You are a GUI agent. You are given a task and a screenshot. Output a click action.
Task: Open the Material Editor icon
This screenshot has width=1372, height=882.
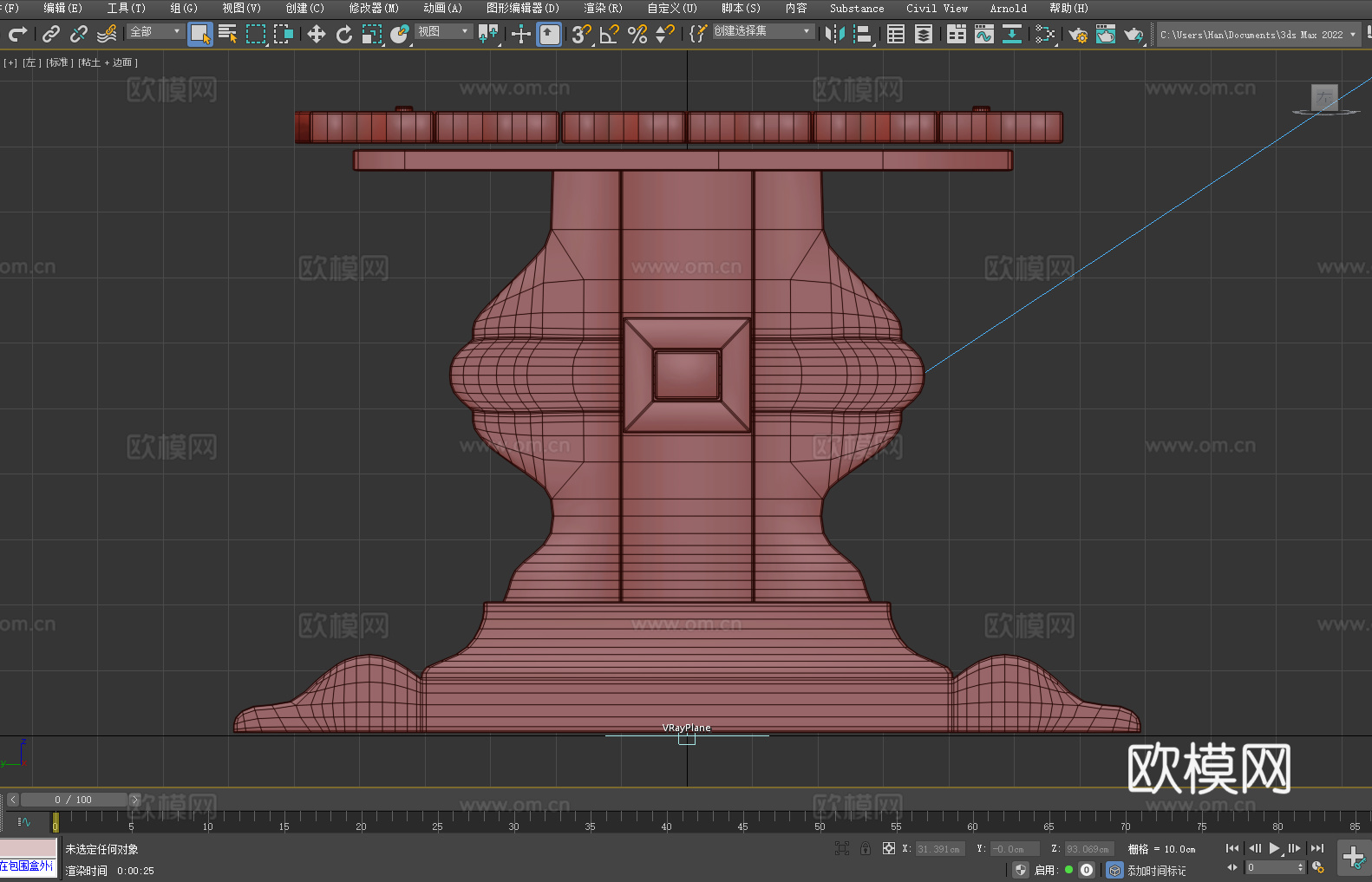coord(1045,34)
